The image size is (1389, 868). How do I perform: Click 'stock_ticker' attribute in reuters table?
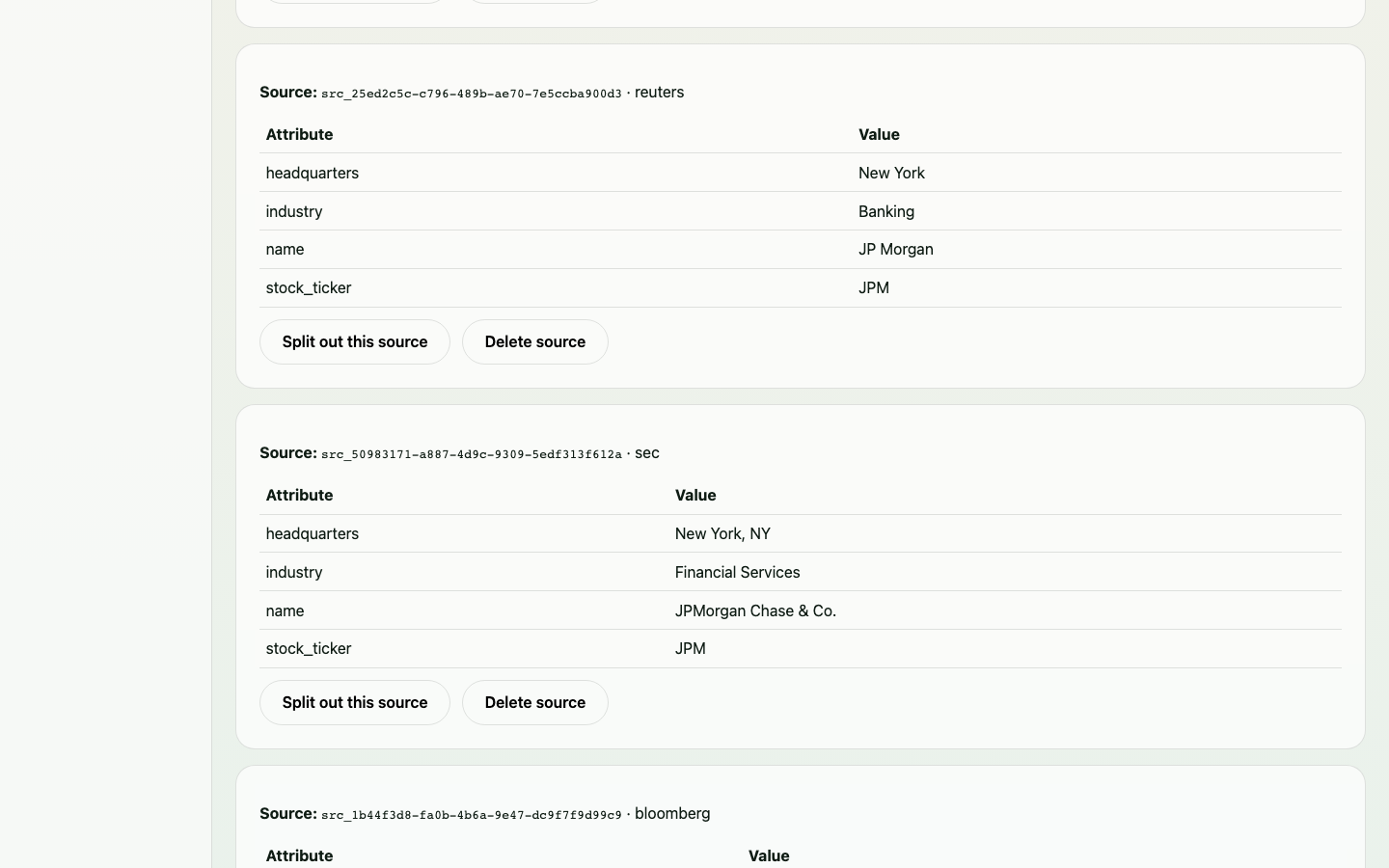coord(309,287)
